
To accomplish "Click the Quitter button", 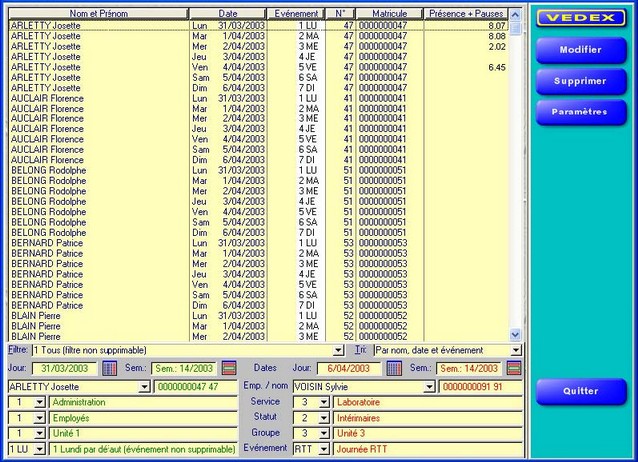I will [581, 391].
